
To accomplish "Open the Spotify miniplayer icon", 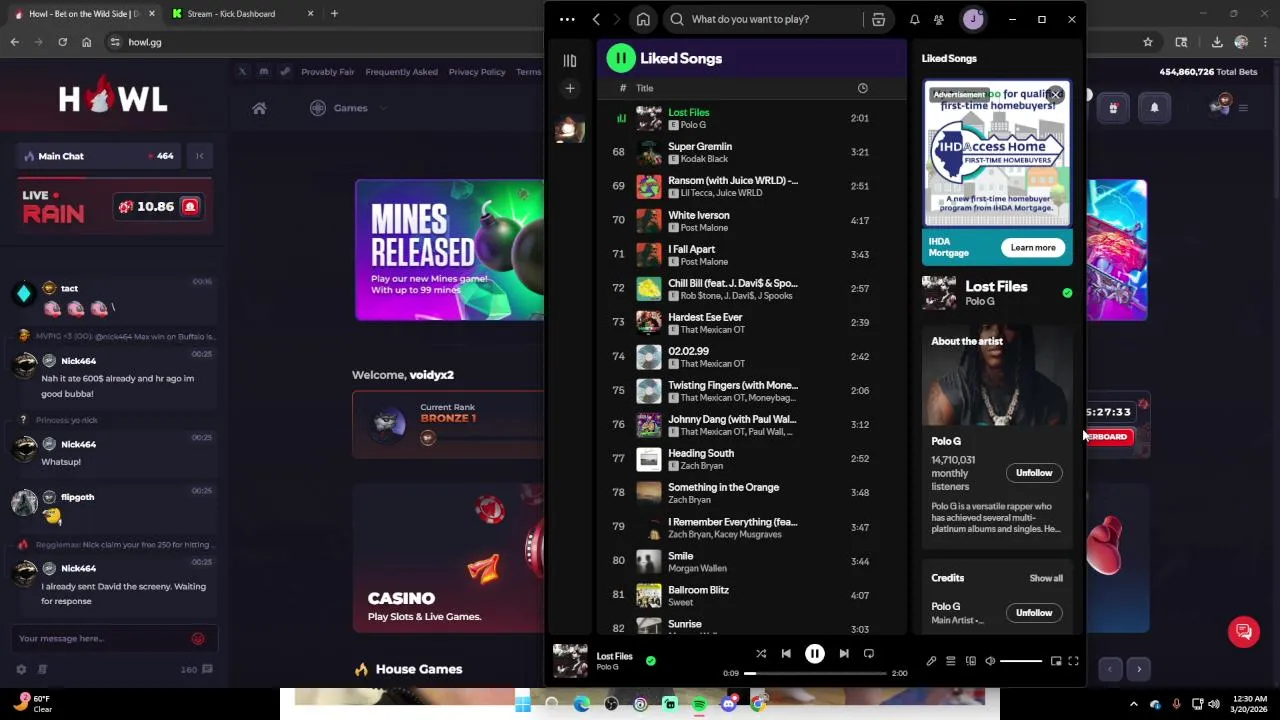I will pos(1056,661).
